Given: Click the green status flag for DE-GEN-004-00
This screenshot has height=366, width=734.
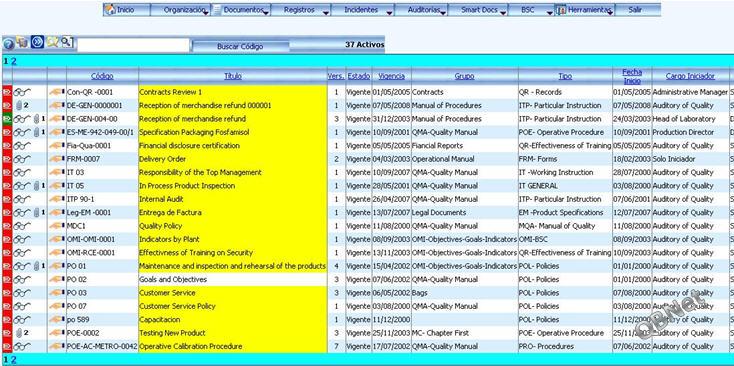Looking at the screenshot, I should (7, 119).
